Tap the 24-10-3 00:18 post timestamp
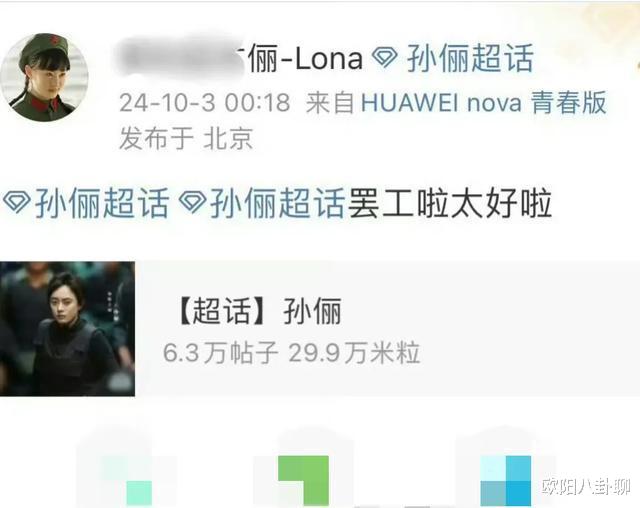The width and height of the screenshot is (640, 508). click(204, 102)
